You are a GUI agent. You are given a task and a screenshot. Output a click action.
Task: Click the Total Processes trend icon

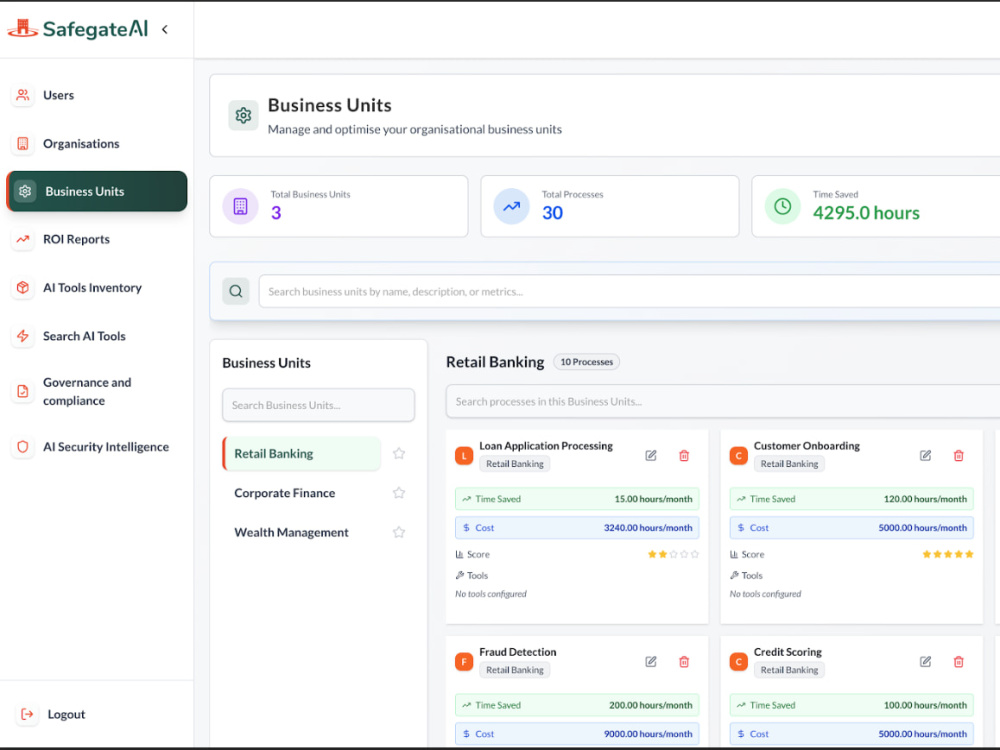coord(511,206)
